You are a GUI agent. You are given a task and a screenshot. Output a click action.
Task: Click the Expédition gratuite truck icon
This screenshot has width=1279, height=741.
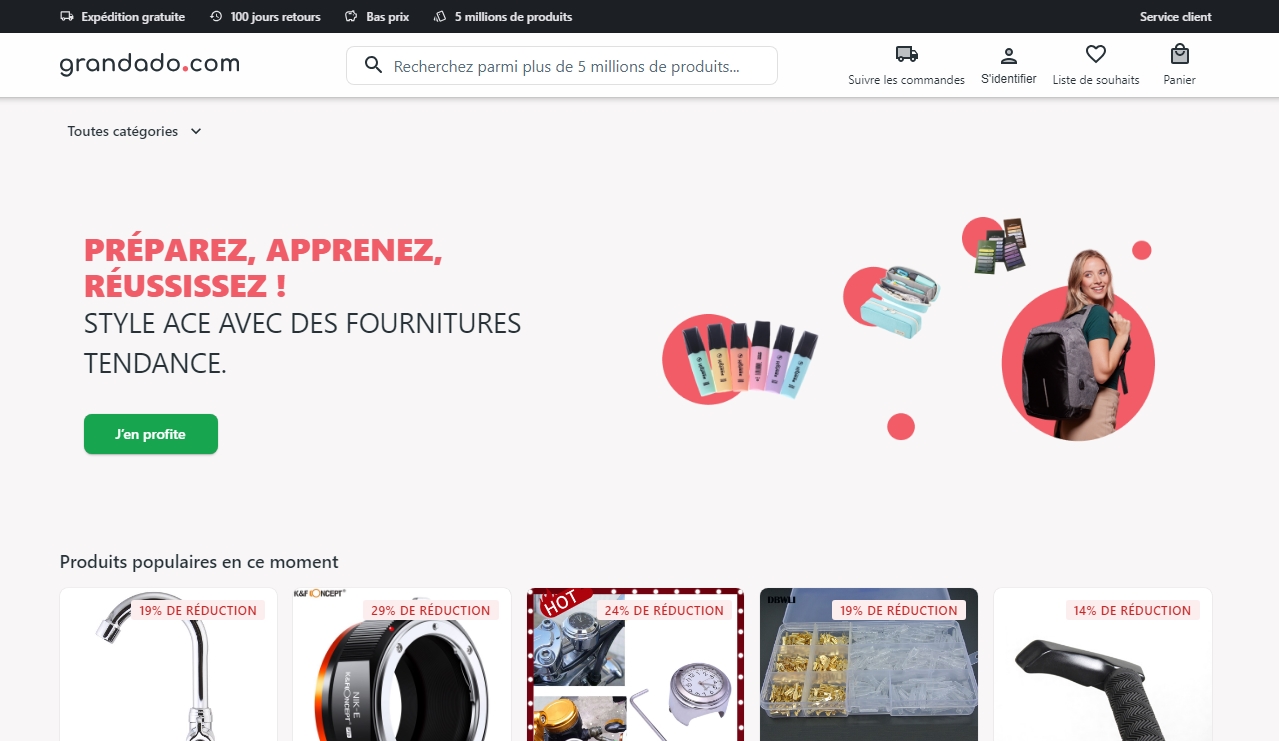tap(67, 17)
